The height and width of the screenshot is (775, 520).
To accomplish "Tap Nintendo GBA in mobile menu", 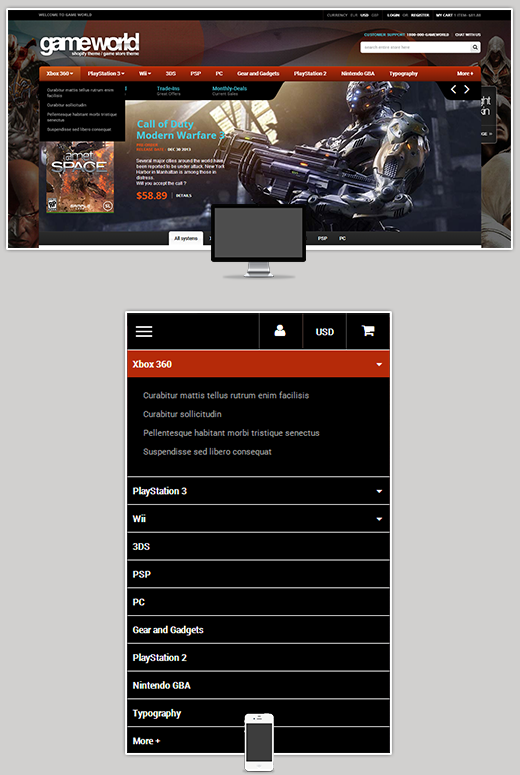I will 258,686.
